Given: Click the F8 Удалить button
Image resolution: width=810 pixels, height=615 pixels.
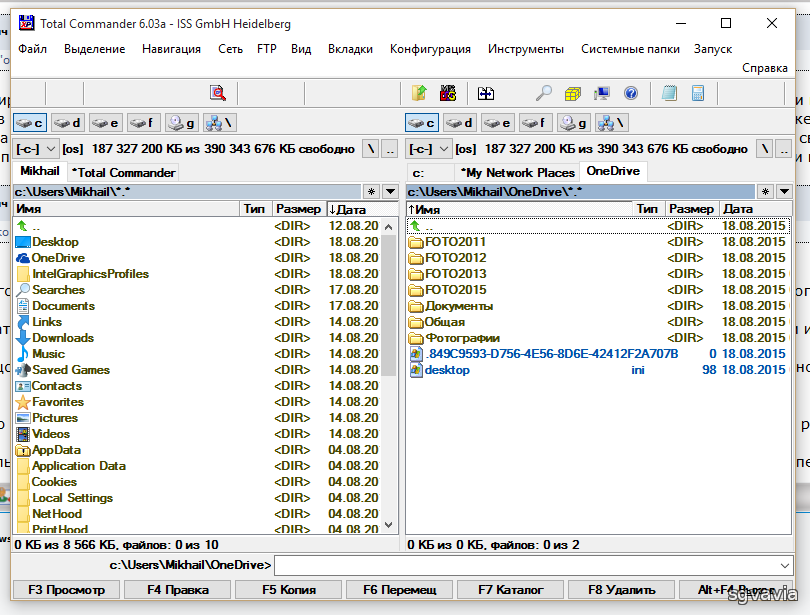Looking at the screenshot, I should (622, 590).
